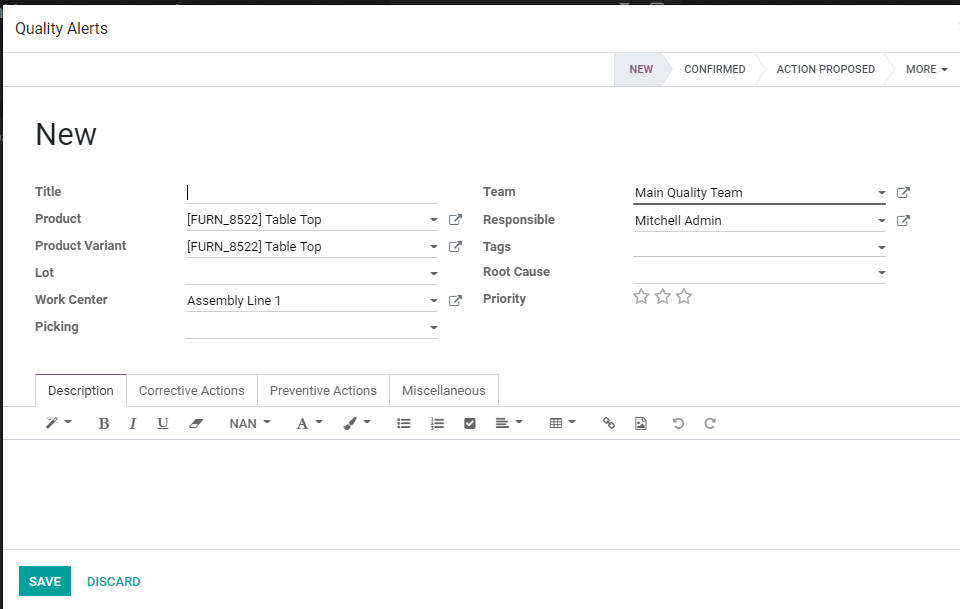Screen dimensions: 960x609
Task: Insert a link with chain icon
Action: tap(609, 423)
